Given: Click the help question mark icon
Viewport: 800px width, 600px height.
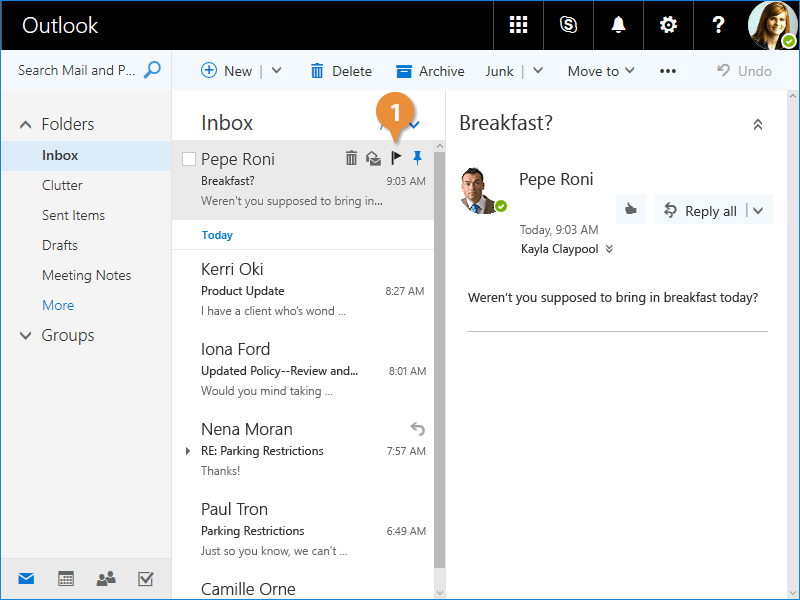Looking at the screenshot, I should (718, 25).
